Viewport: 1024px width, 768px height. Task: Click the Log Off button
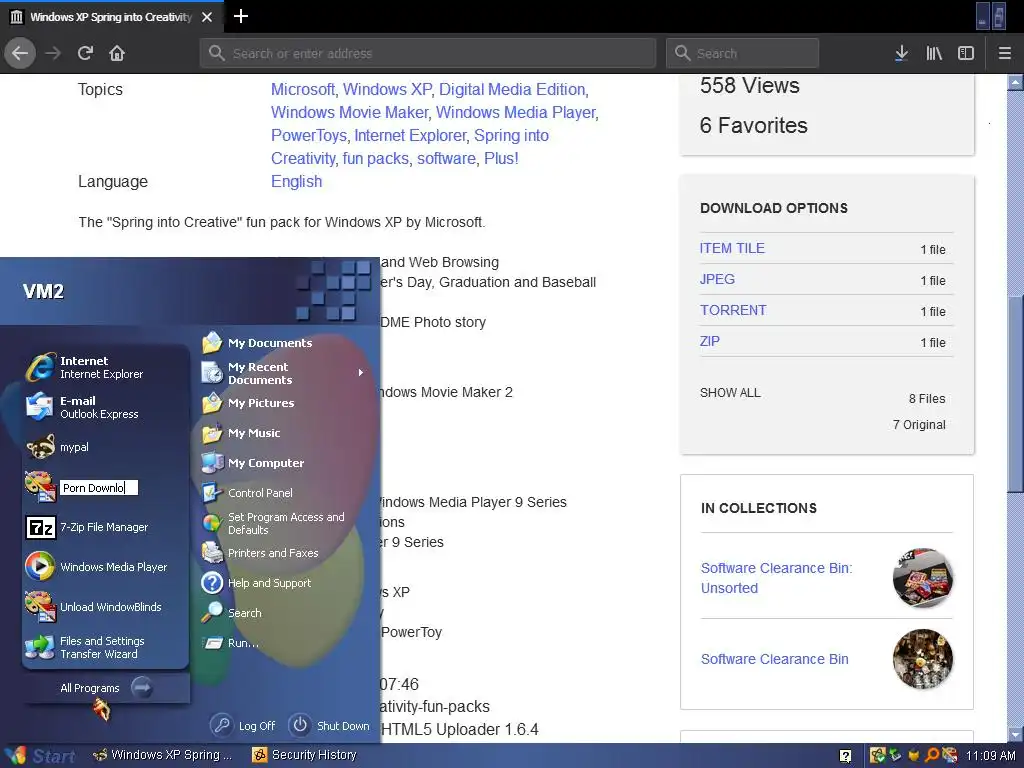click(243, 726)
